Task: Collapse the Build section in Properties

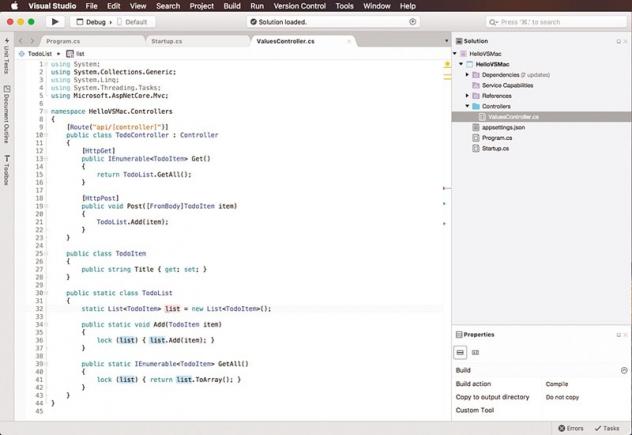Action: [x=624, y=370]
